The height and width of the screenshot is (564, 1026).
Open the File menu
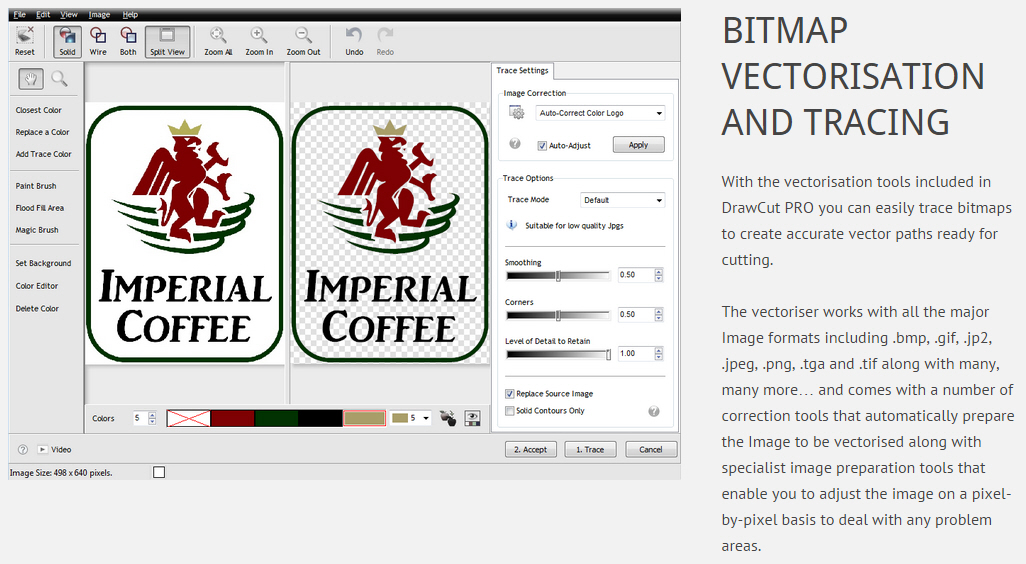20,14
